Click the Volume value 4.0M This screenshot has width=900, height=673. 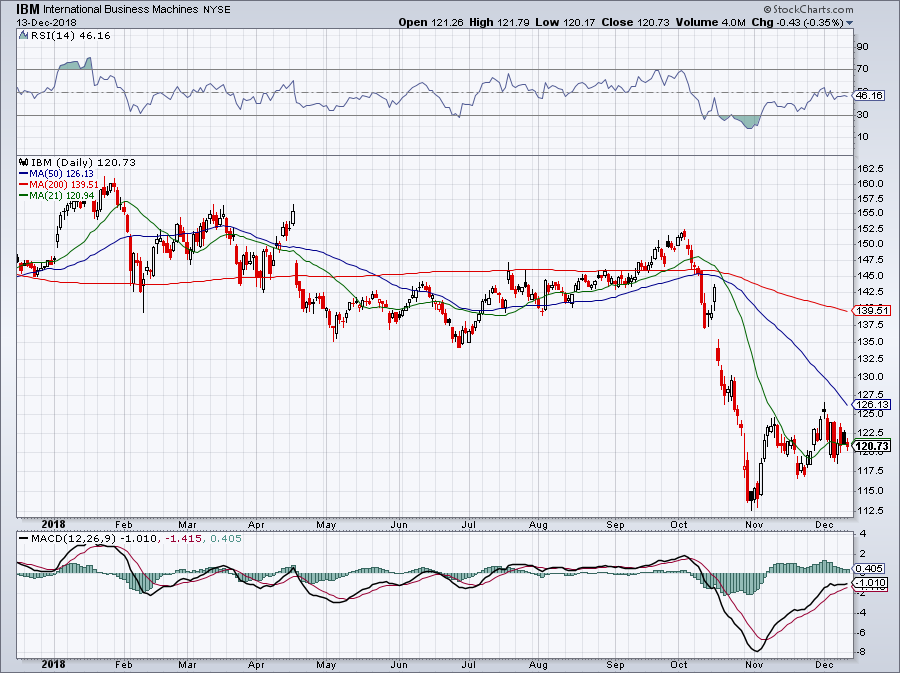pyautogui.click(x=734, y=22)
